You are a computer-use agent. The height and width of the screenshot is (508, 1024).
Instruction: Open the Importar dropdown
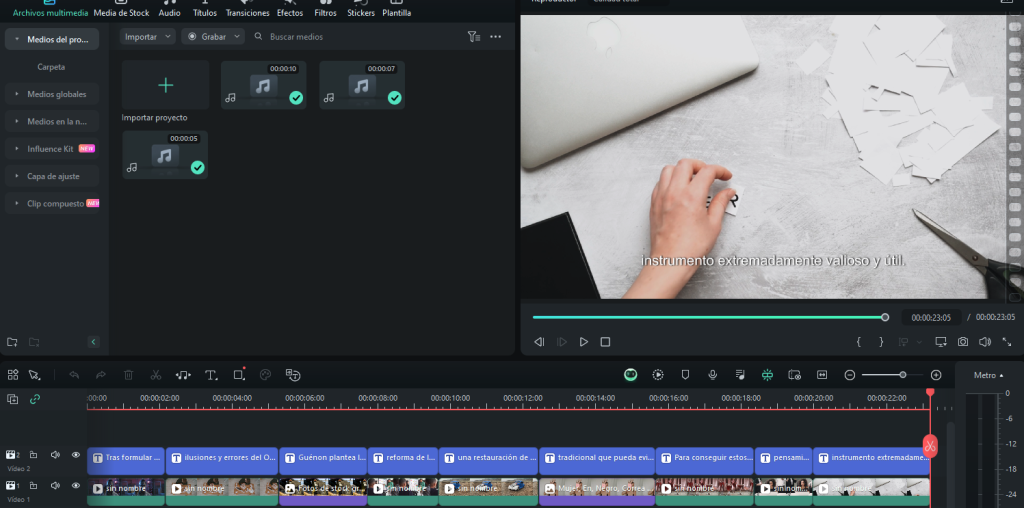tap(149, 36)
